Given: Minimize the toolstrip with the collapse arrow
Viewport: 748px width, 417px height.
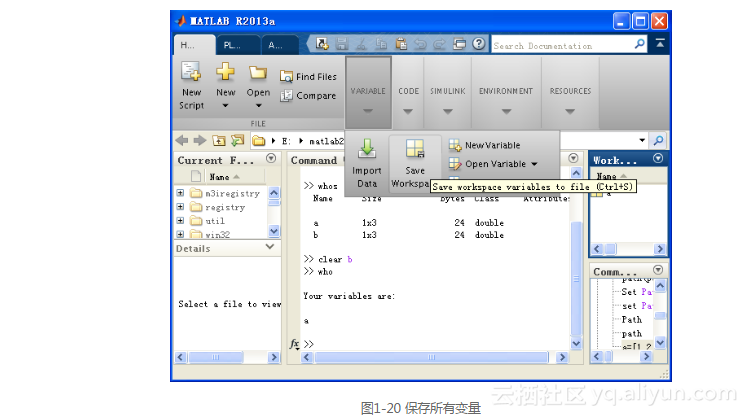Looking at the screenshot, I should 660,43.
